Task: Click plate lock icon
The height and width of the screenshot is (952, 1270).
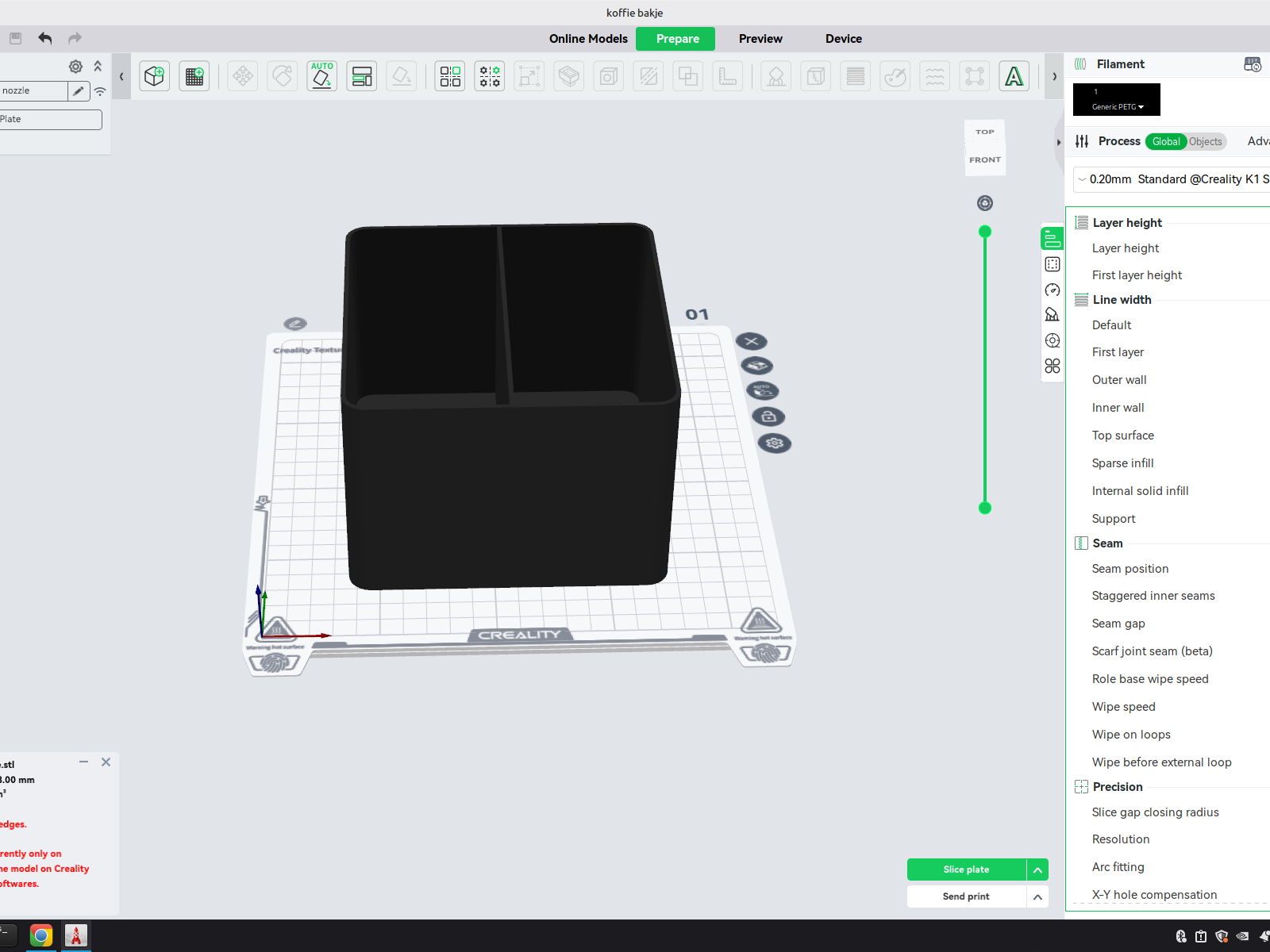Action: coord(769,416)
